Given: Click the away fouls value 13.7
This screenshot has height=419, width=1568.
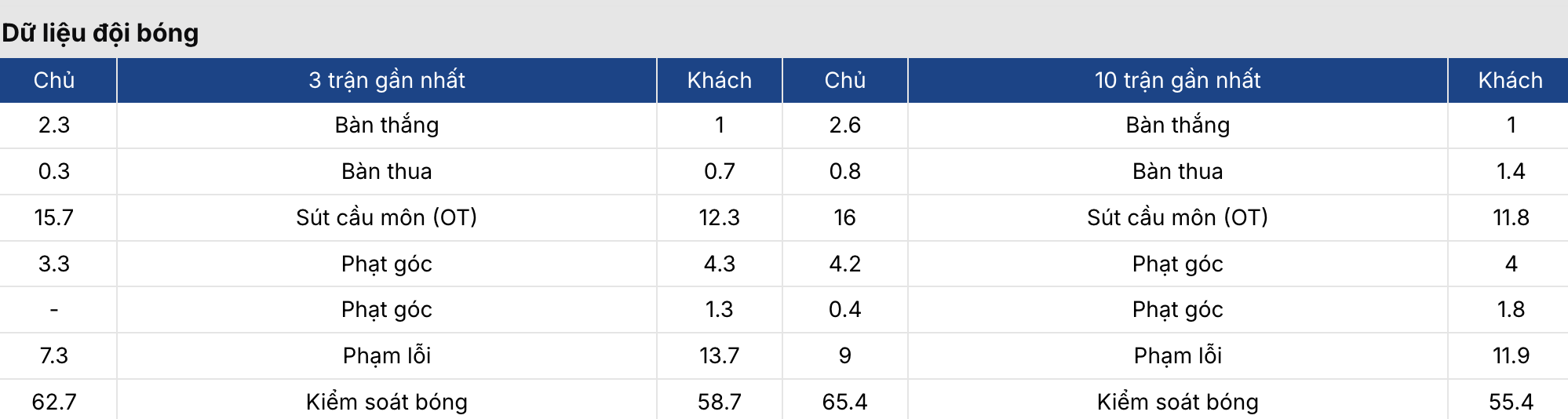Looking at the screenshot, I should tap(719, 355).
